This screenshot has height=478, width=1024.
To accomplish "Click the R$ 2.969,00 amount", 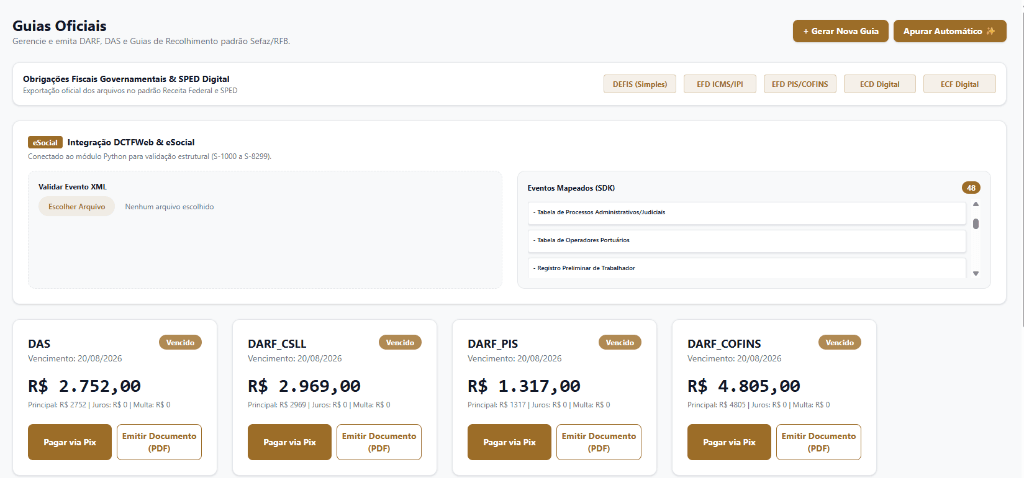I will [304, 386].
